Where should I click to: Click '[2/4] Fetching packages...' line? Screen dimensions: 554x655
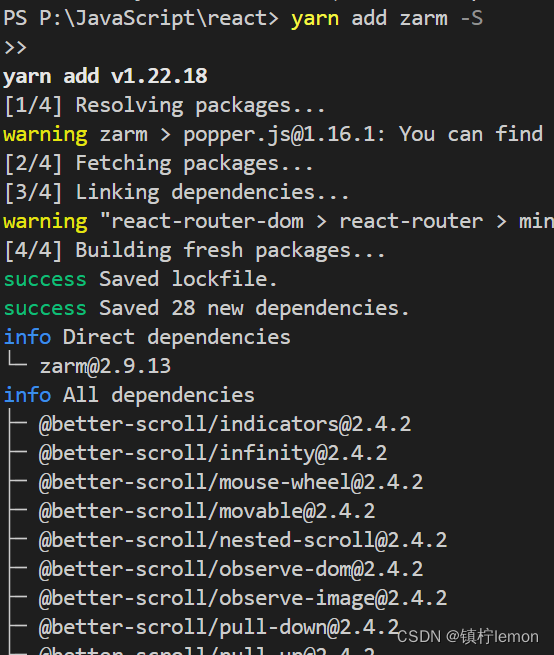point(158,163)
